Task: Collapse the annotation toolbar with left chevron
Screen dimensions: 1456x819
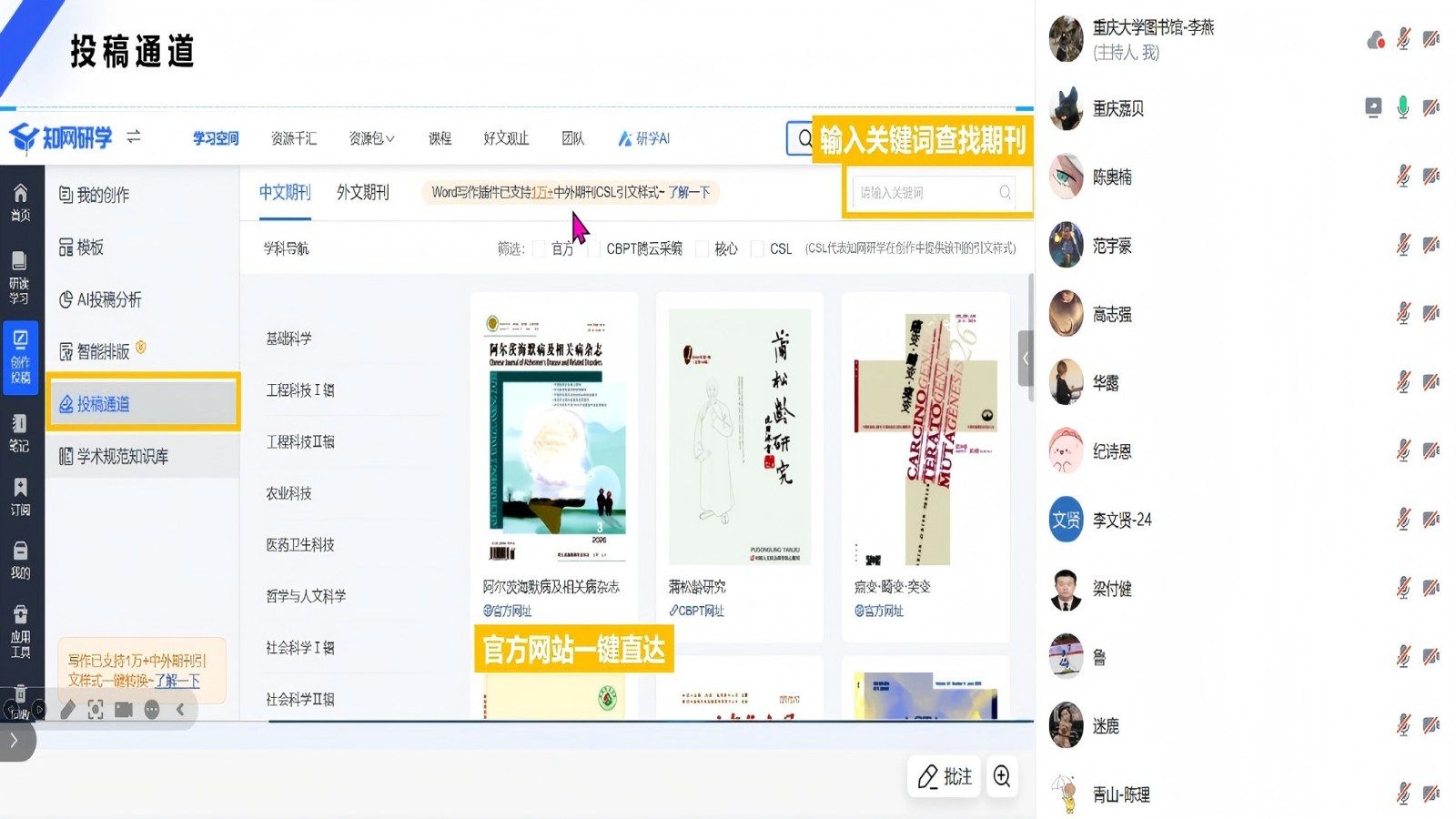Action: (x=180, y=710)
